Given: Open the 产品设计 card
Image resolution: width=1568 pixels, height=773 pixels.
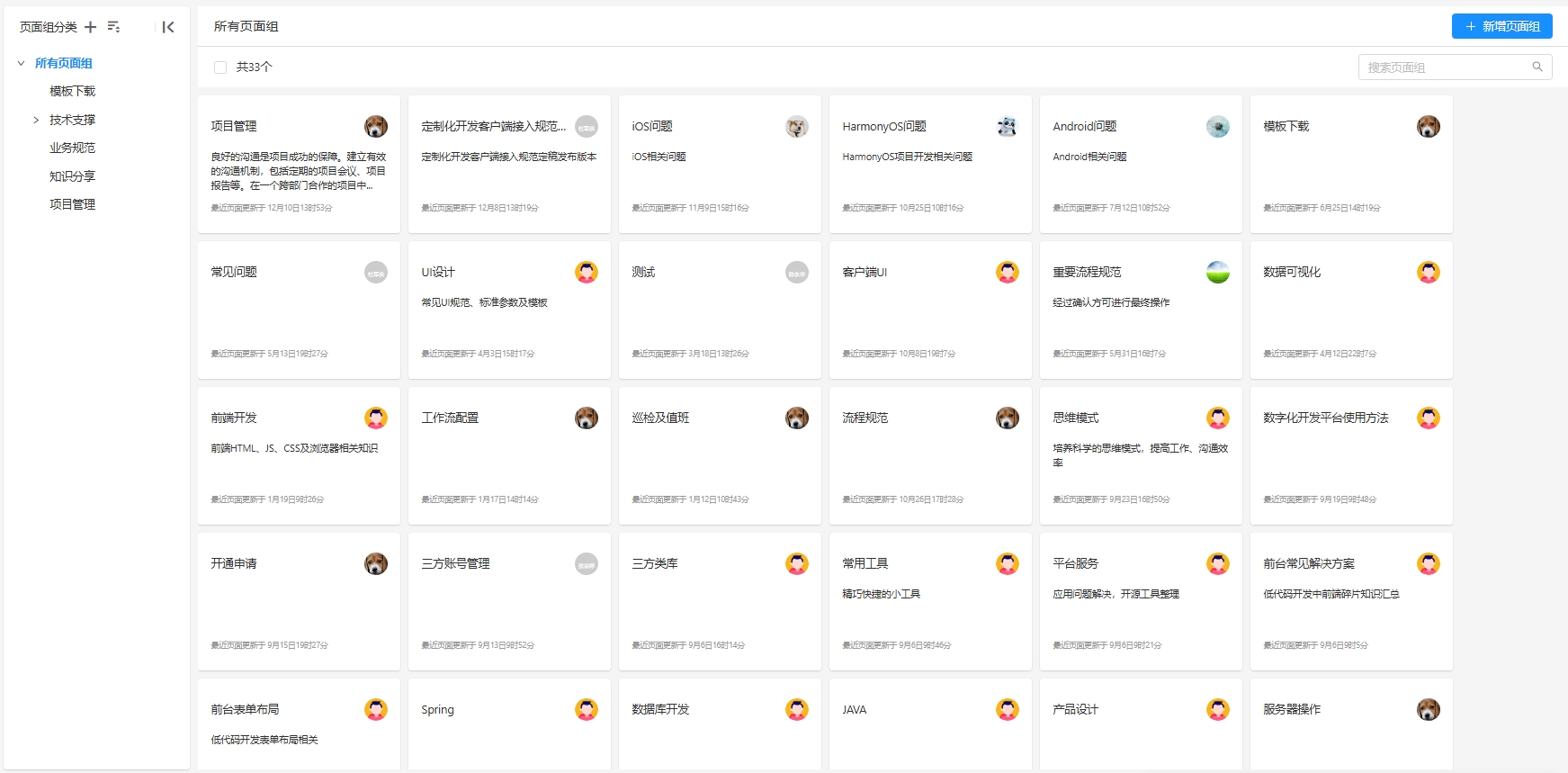Looking at the screenshot, I should click(1141, 725).
